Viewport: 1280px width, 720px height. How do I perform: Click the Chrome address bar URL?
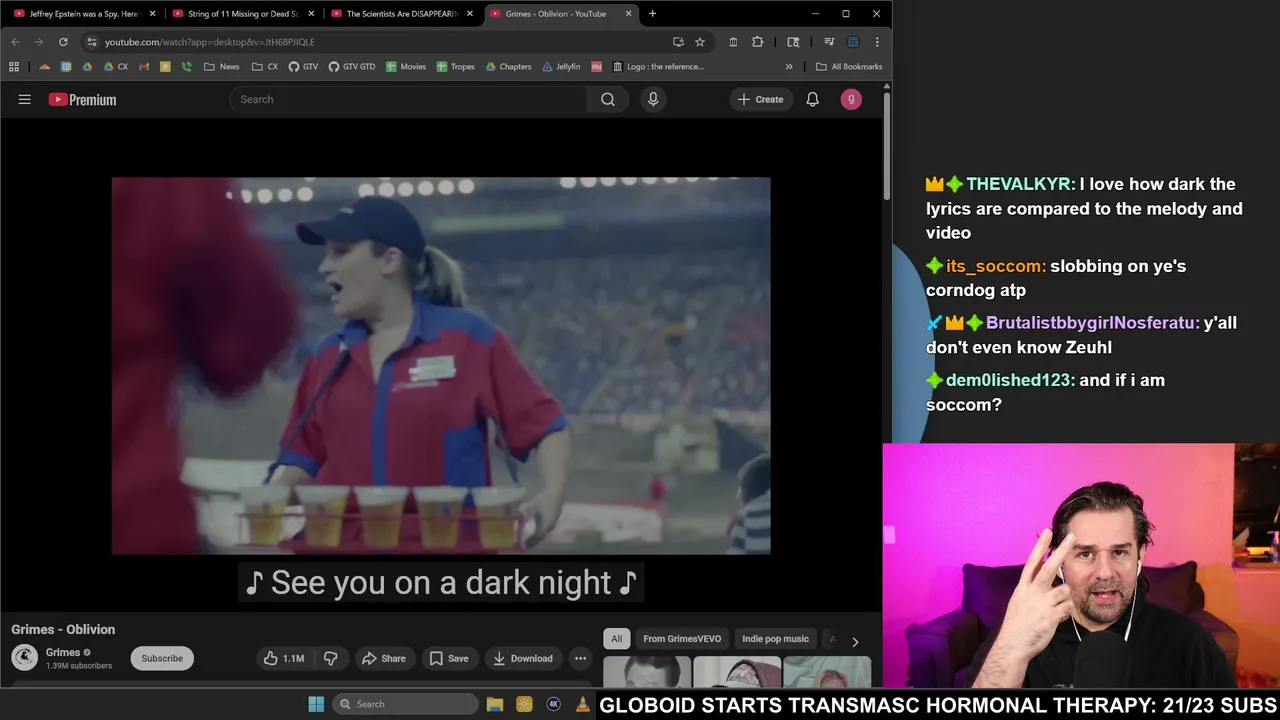tap(210, 42)
